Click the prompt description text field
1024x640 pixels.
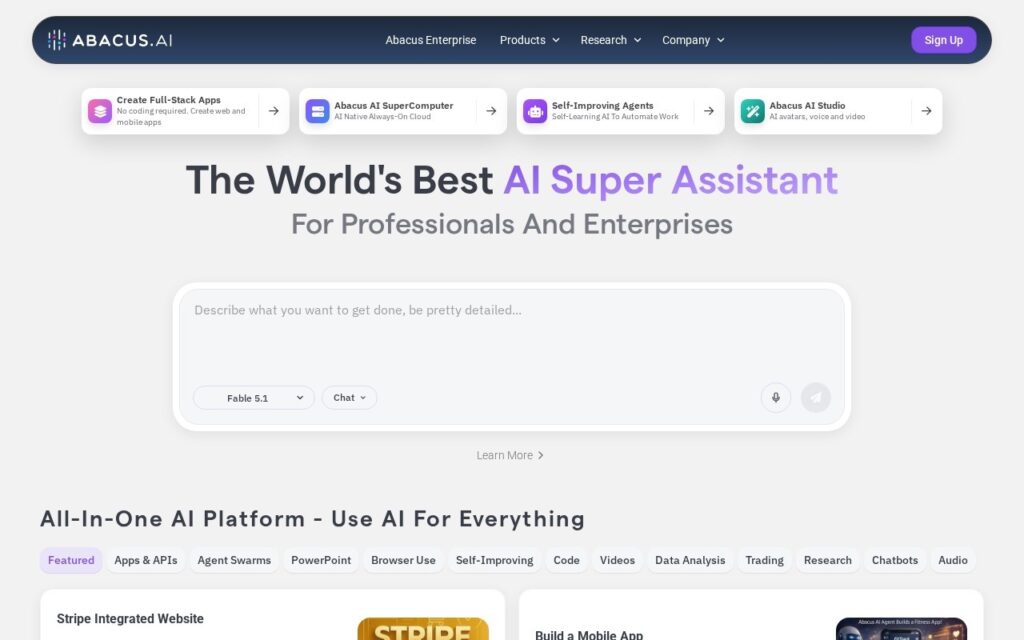511,336
